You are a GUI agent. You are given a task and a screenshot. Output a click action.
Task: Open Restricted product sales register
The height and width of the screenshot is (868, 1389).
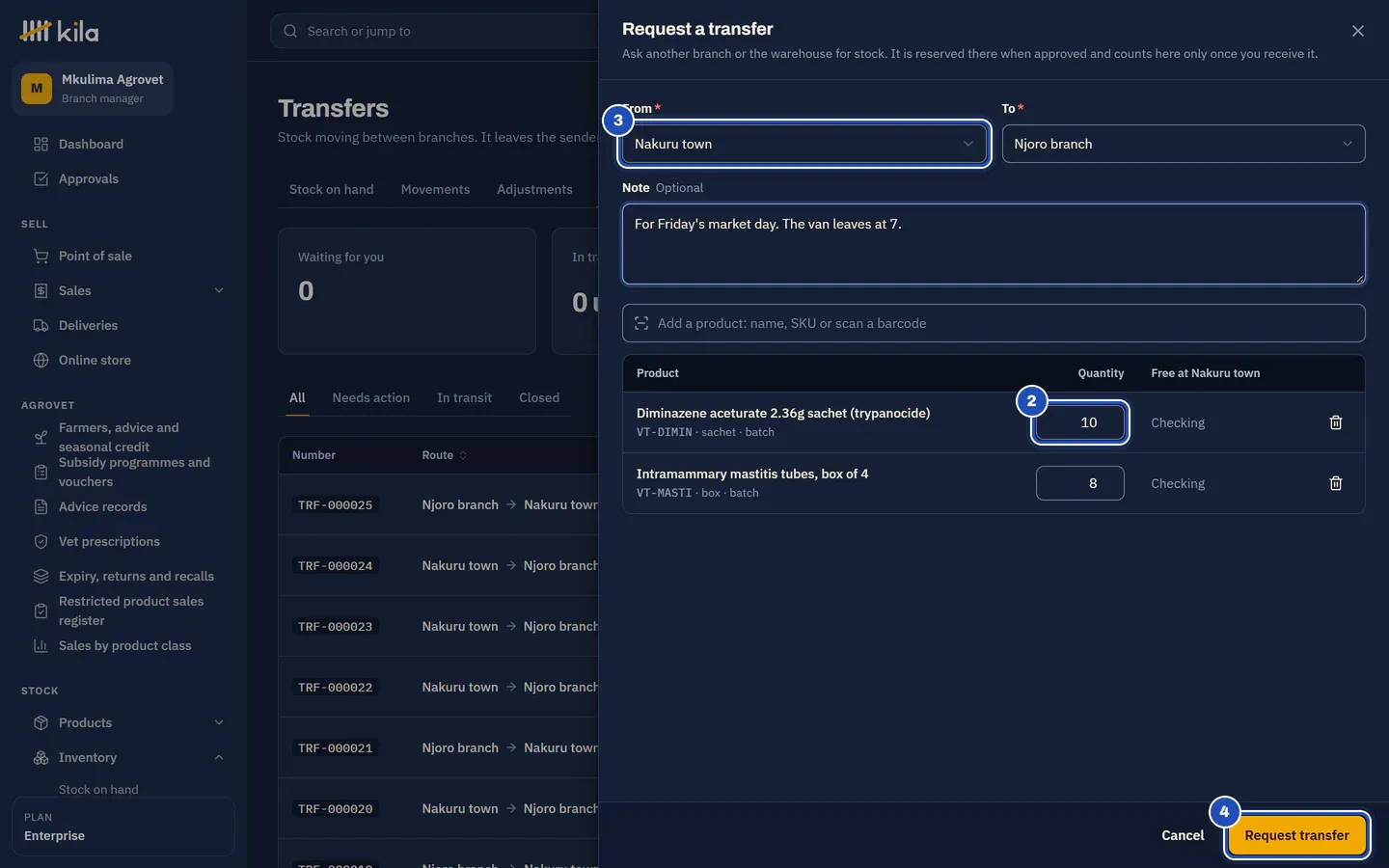123,610
